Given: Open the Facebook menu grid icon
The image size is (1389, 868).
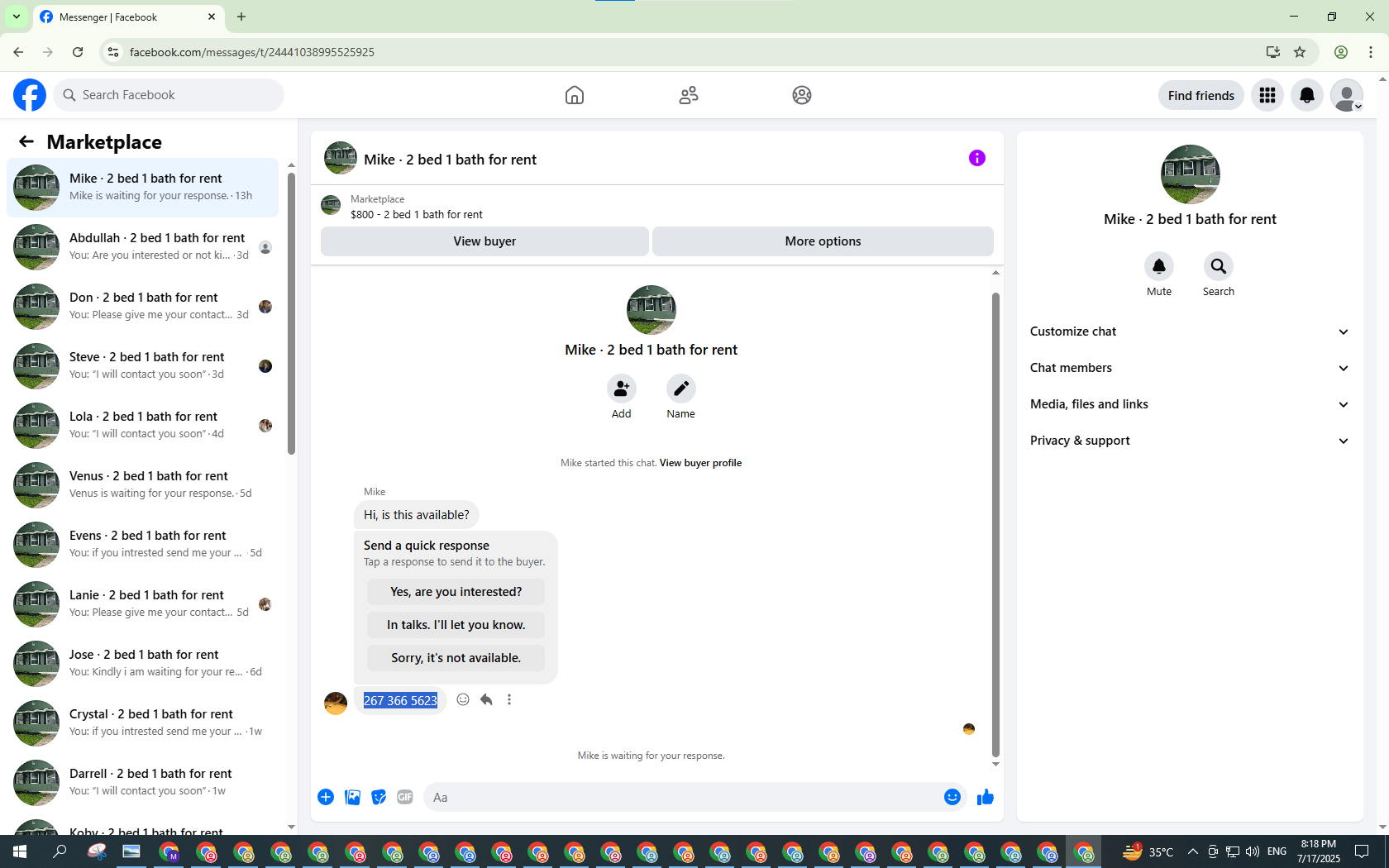Looking at the screenshot, I should (1267, 95).
